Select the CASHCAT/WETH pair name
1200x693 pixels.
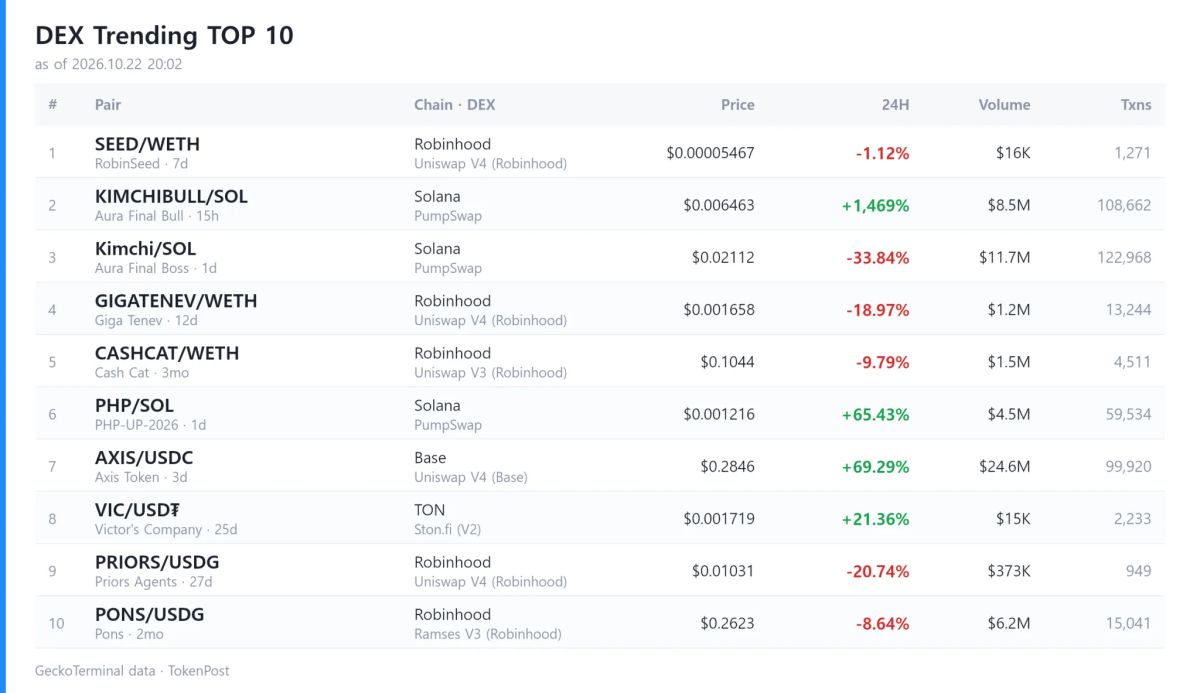(x=167, y=353)
